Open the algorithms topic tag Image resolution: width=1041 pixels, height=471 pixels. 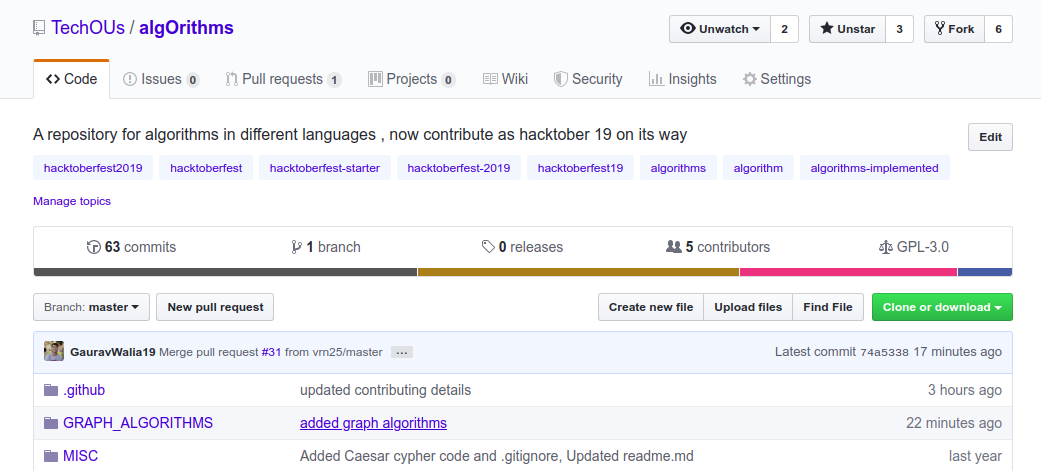pyautogui.click(x=678, y=168)
